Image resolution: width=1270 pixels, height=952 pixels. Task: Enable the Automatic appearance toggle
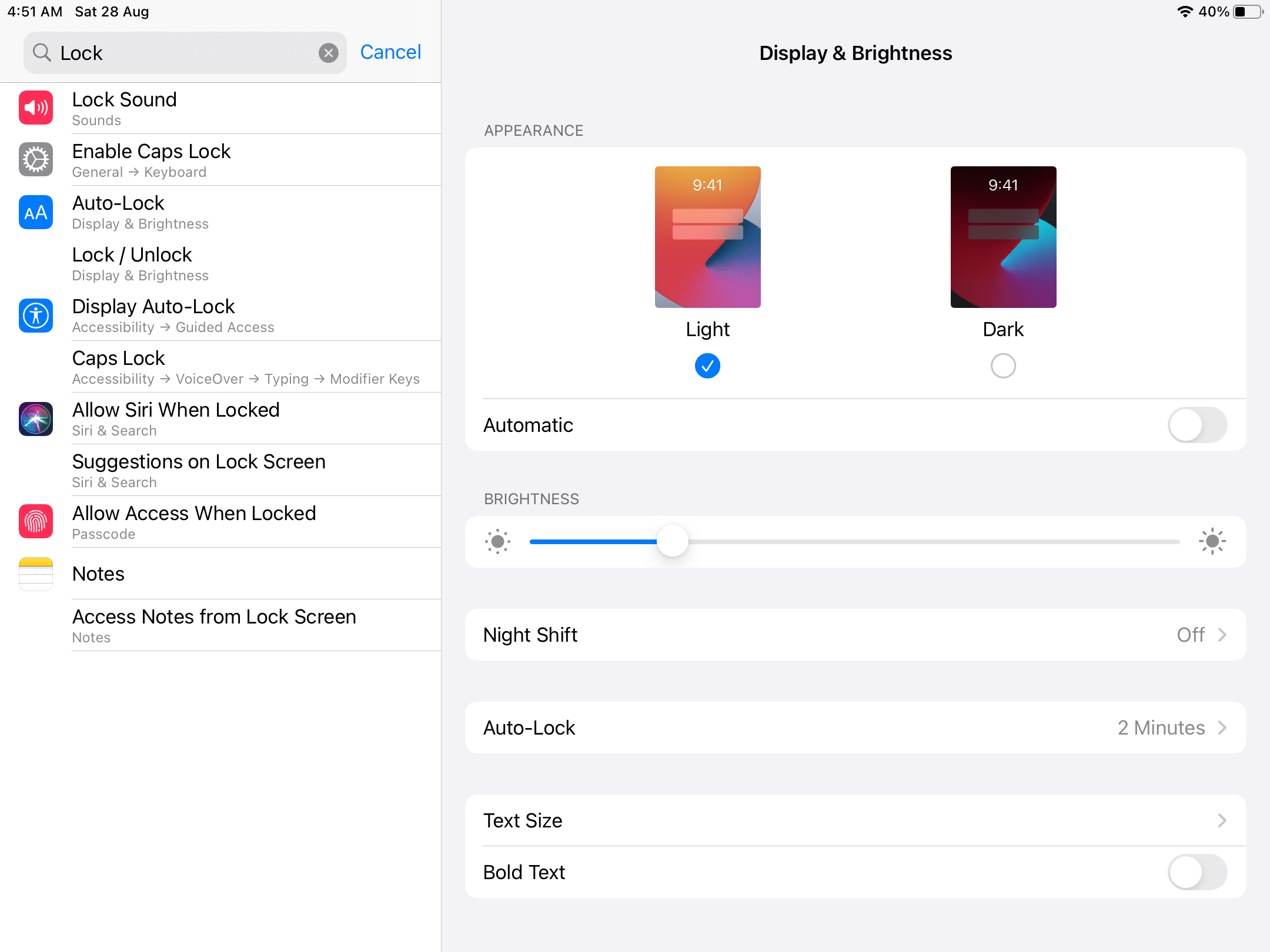(x=1197, y=424)
